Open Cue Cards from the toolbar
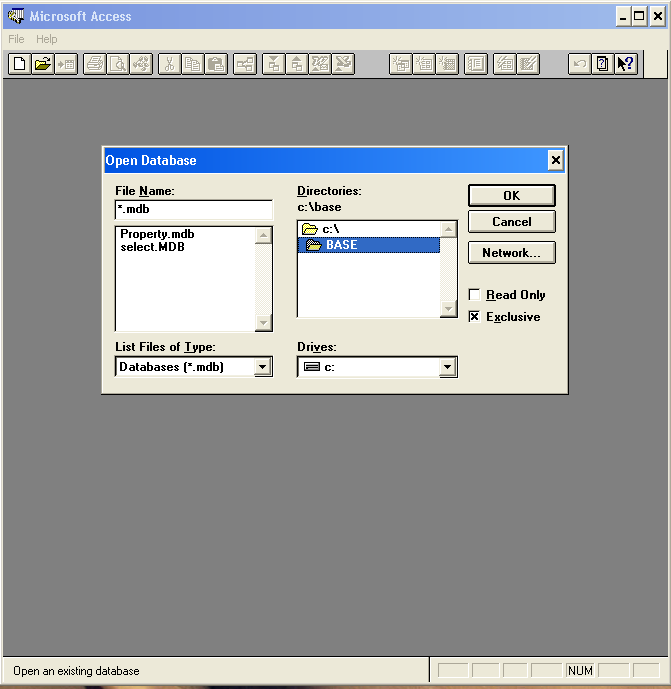Screen dimensions: 671x689 coord(602,64)
